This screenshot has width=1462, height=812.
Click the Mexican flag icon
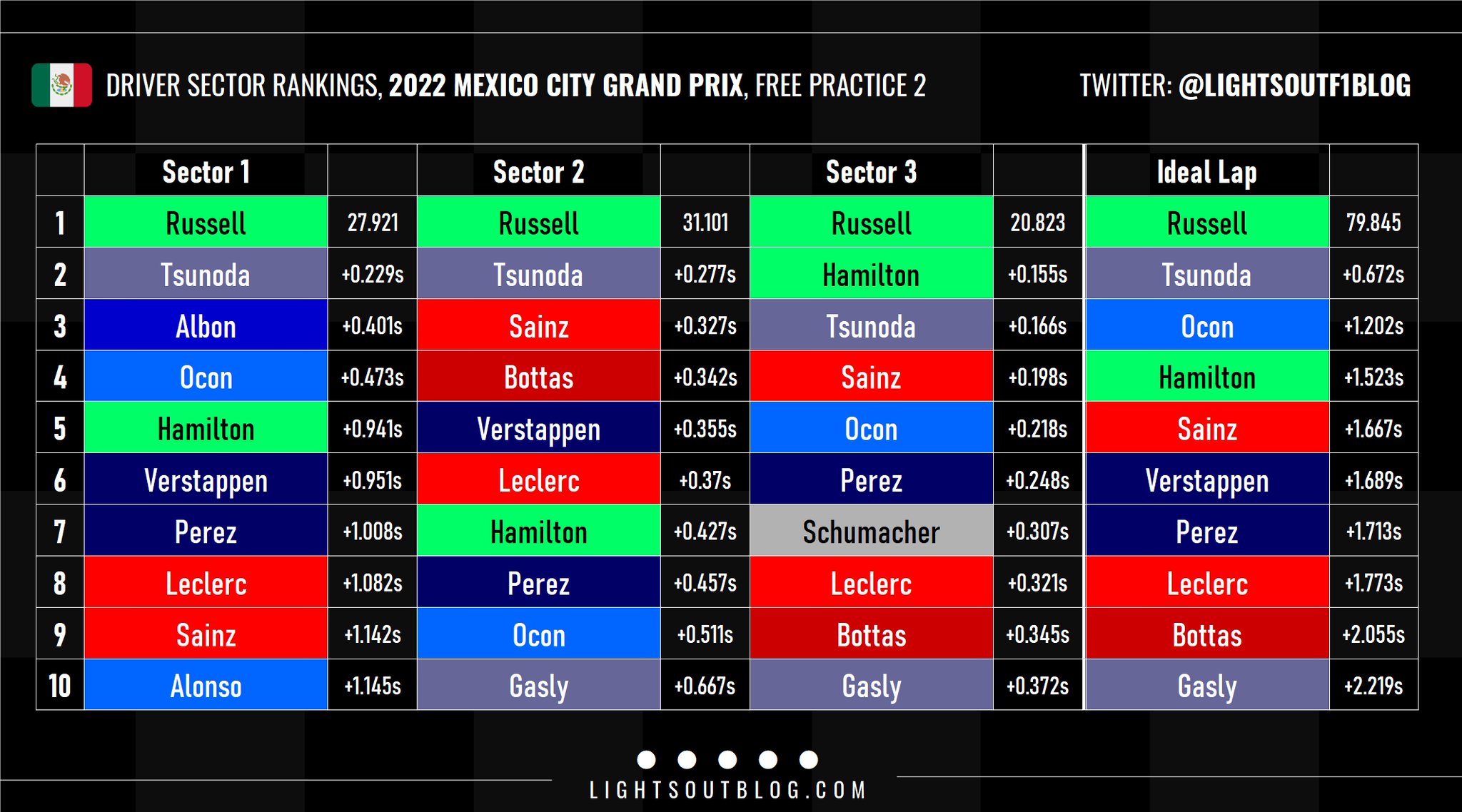point(61,86)
